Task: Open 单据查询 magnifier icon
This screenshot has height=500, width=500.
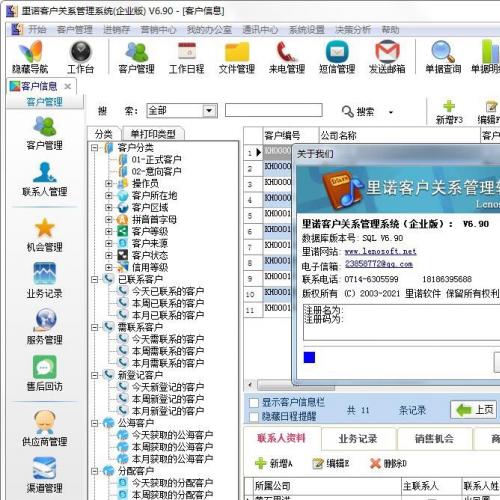Action: pos(443,52)
